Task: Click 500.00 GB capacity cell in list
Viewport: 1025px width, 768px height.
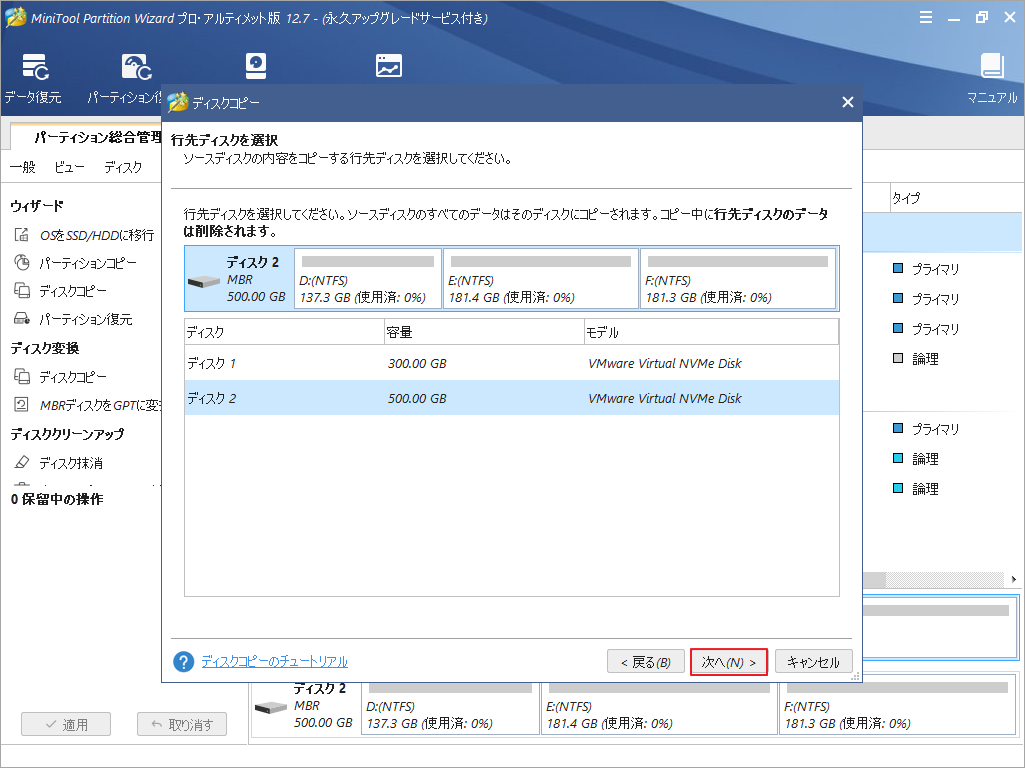Action: click(417, 398)
